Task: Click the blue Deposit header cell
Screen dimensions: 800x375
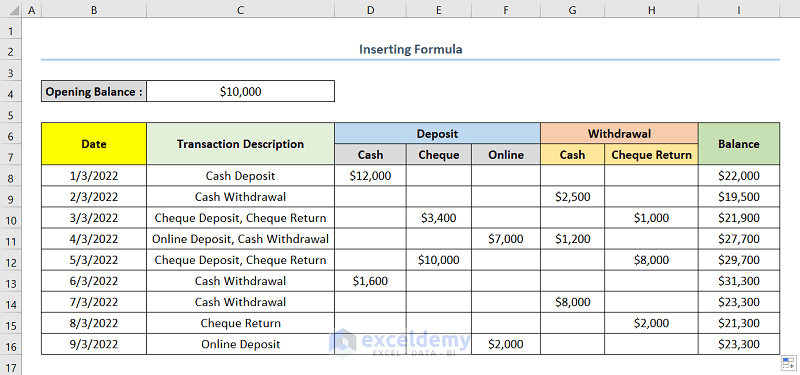Action: (x=437, y=134)
